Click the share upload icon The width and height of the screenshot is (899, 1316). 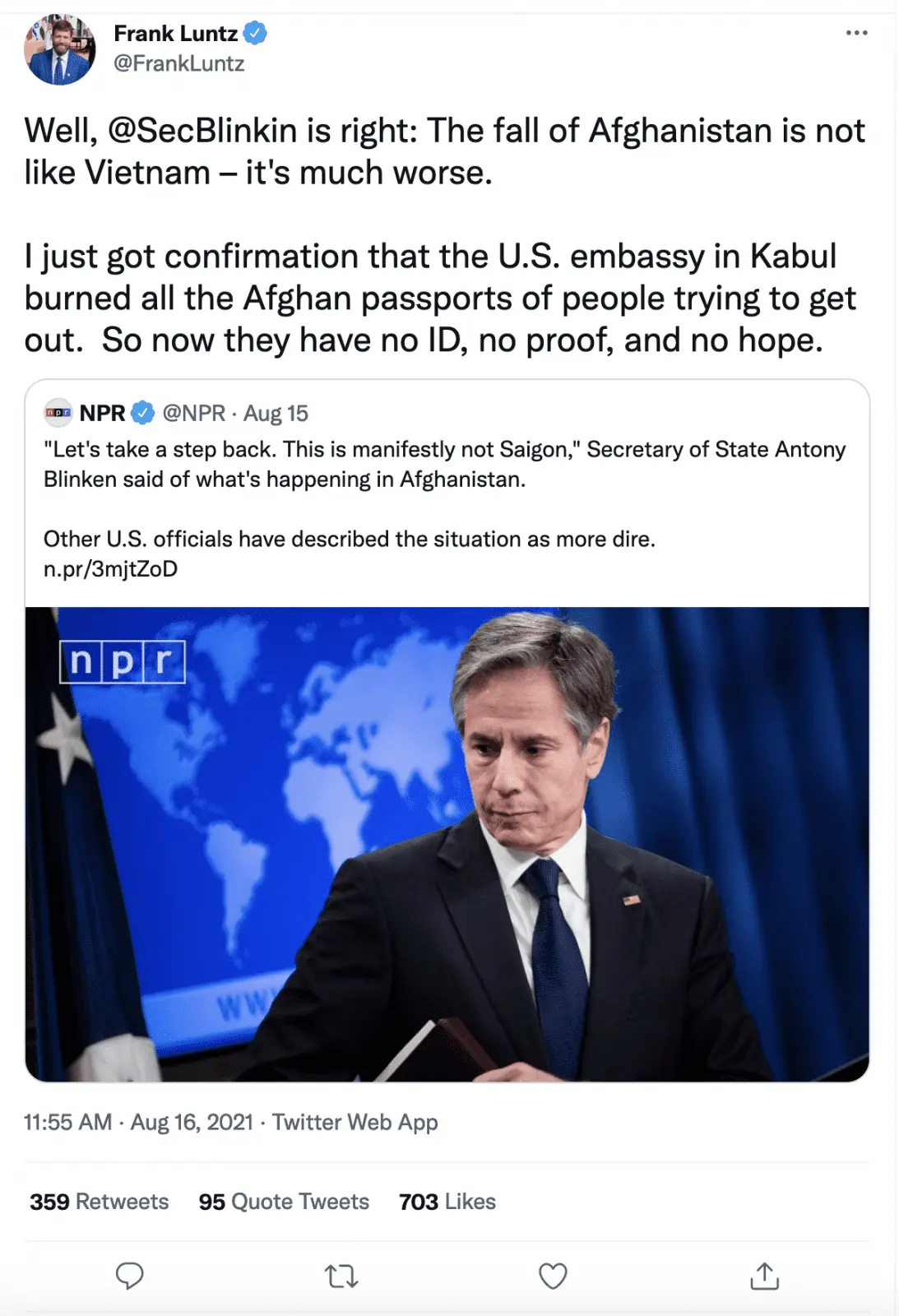[764, 1276]
